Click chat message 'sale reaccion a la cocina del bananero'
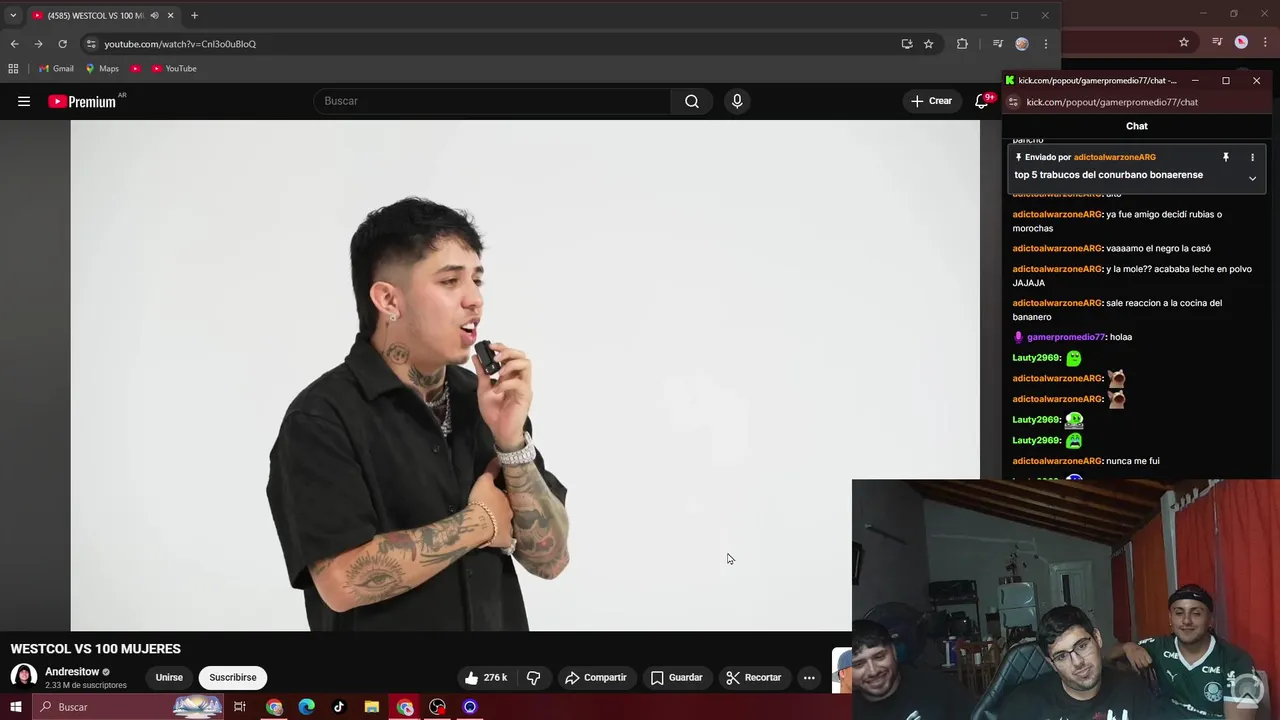This screenshot has width=1280, height=720. pyautogui.click(x=1117, y=310)
